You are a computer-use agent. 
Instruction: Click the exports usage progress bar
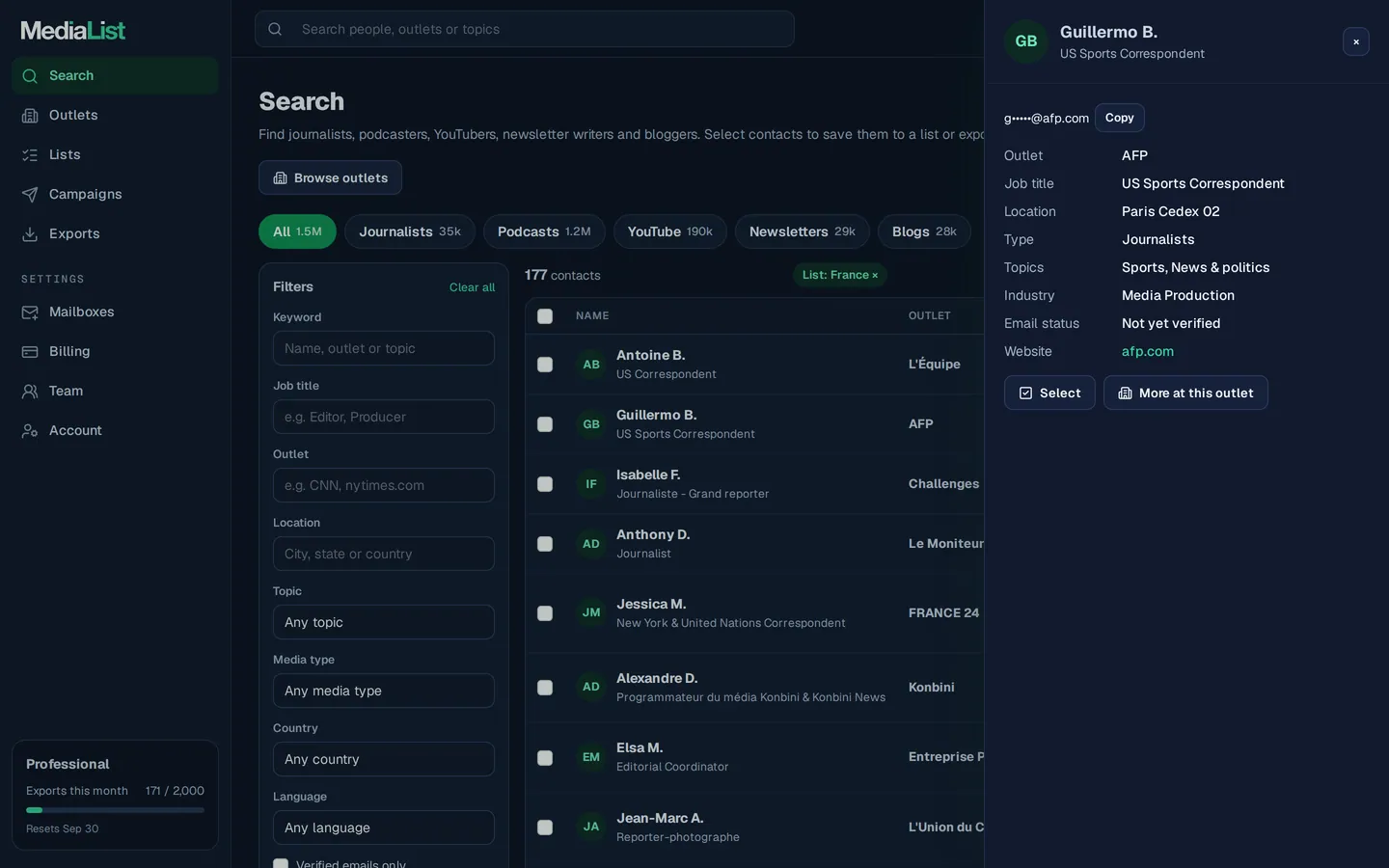click(115, 810)
